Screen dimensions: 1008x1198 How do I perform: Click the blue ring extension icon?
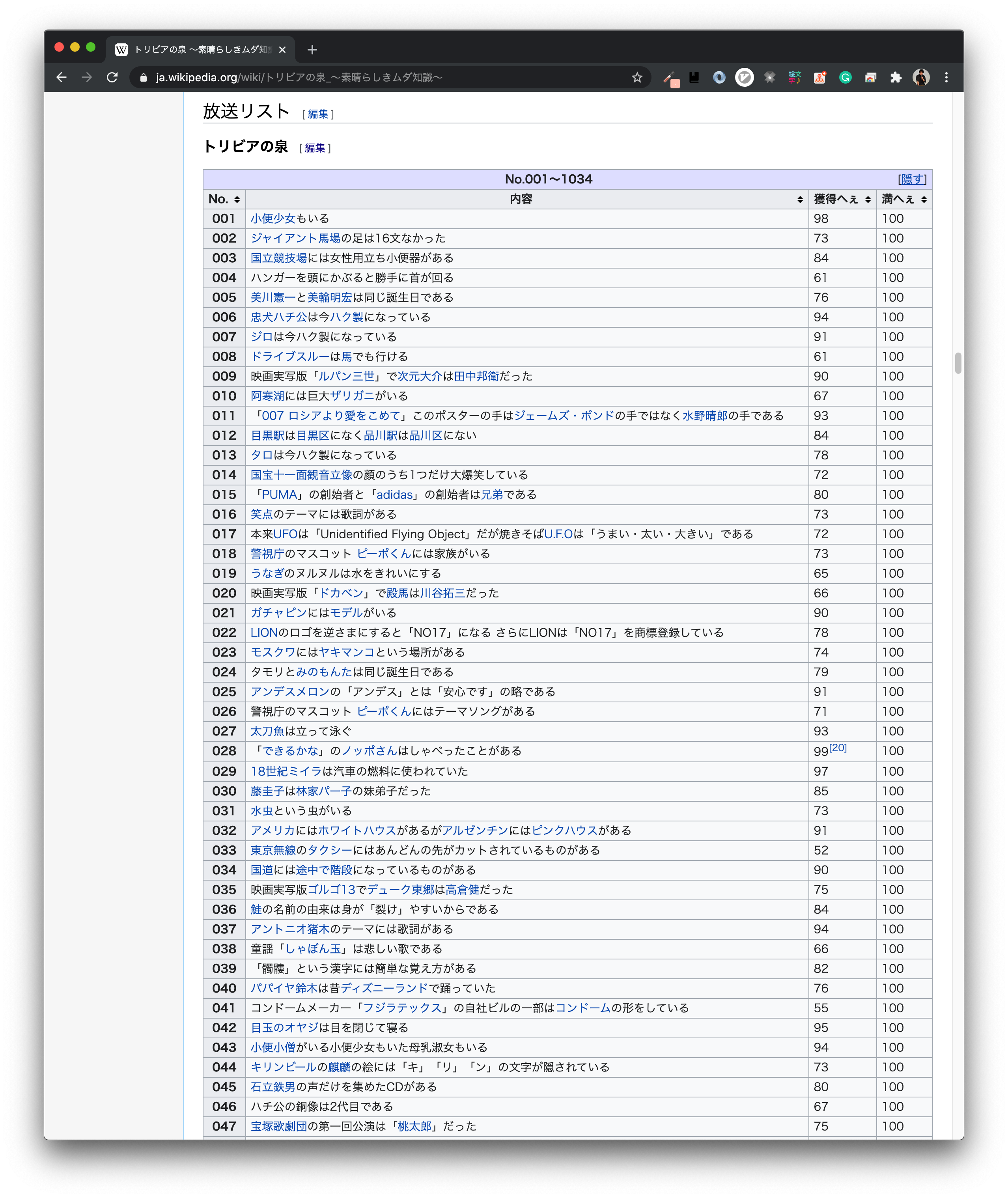[x=719, y=77]
